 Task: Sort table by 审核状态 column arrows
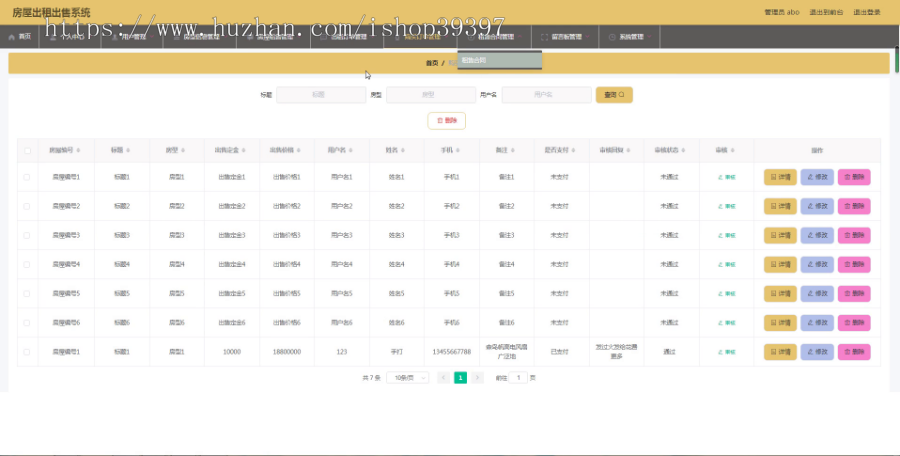point(683,150)
